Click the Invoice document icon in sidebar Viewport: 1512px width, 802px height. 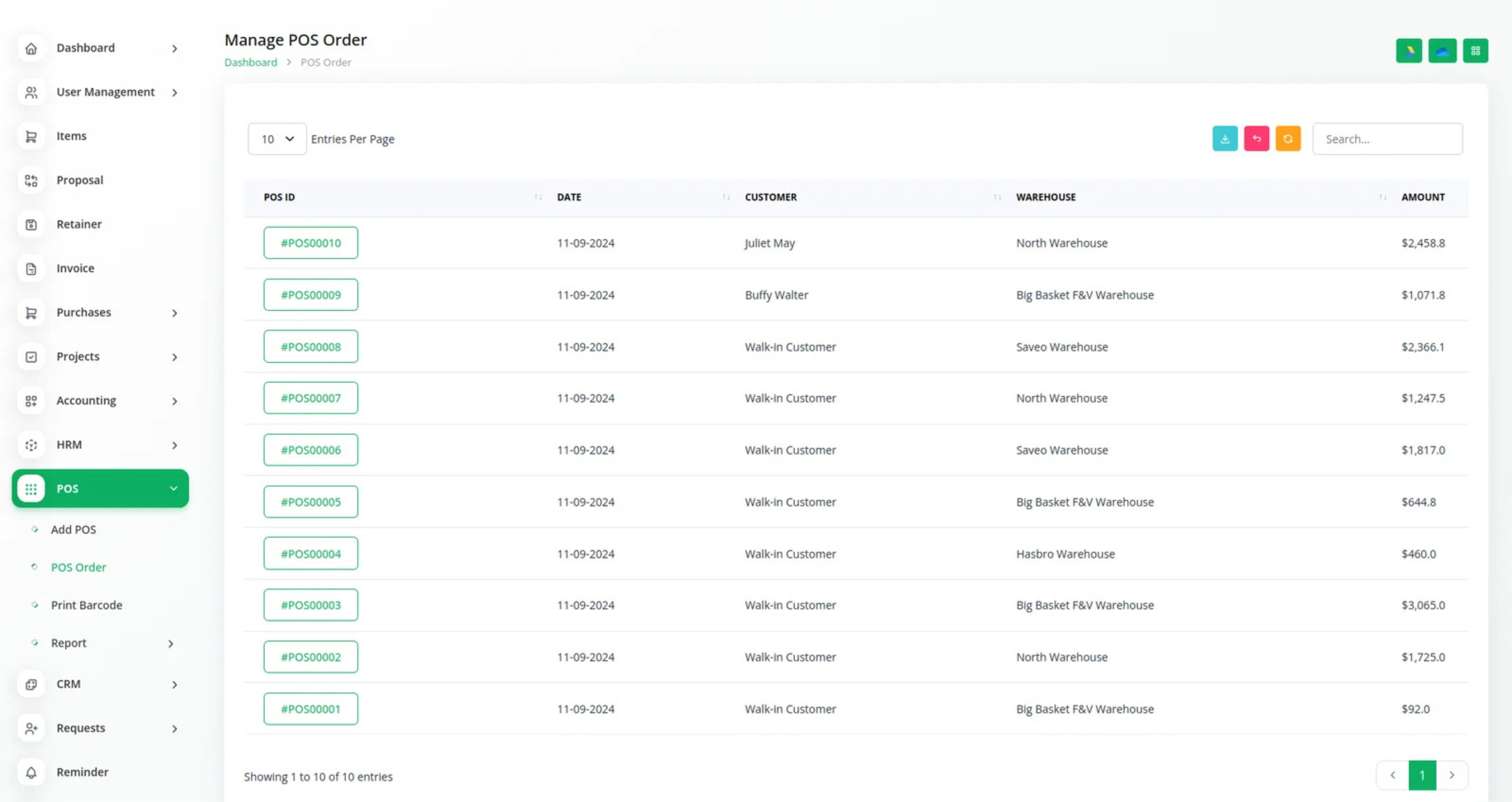[31, 269]
